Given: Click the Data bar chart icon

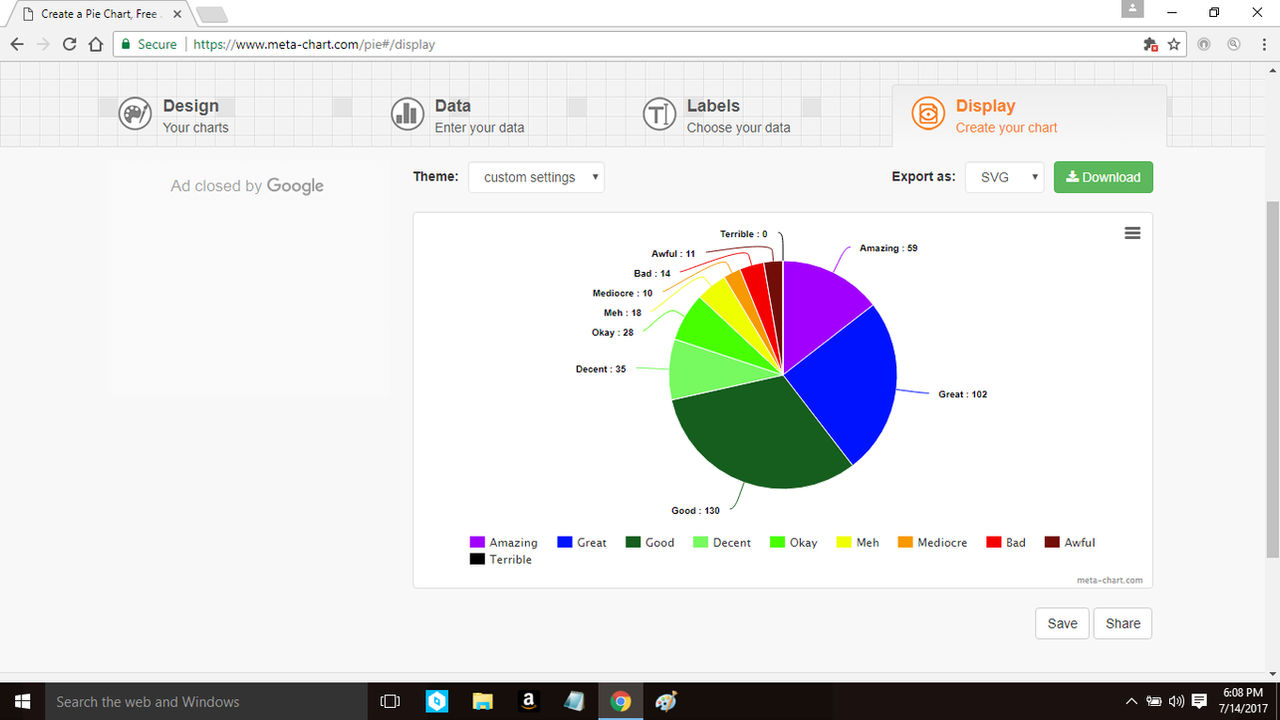Looking at the screenshot, I should click(x=407, y=114).
